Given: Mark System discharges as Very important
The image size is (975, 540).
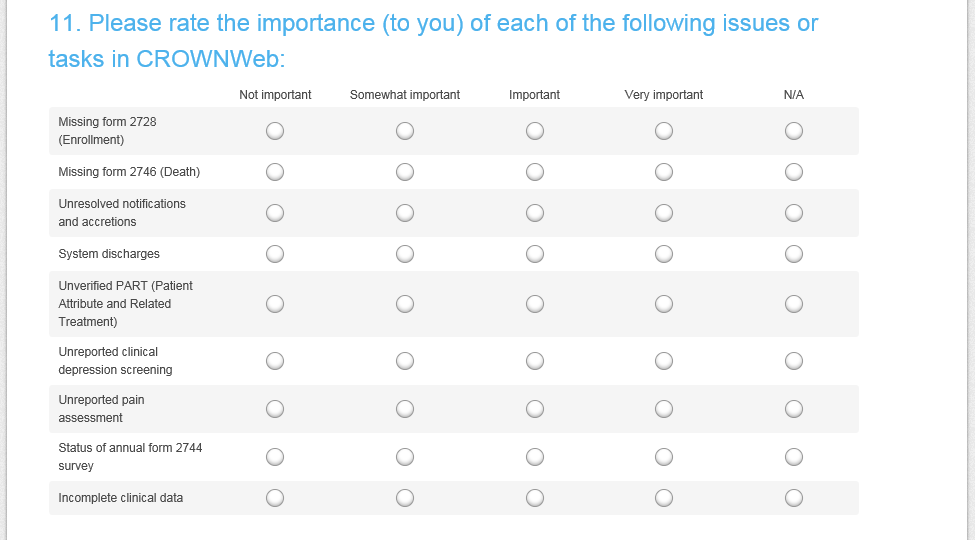Looking at the screenshot, I should pos(664,254).
